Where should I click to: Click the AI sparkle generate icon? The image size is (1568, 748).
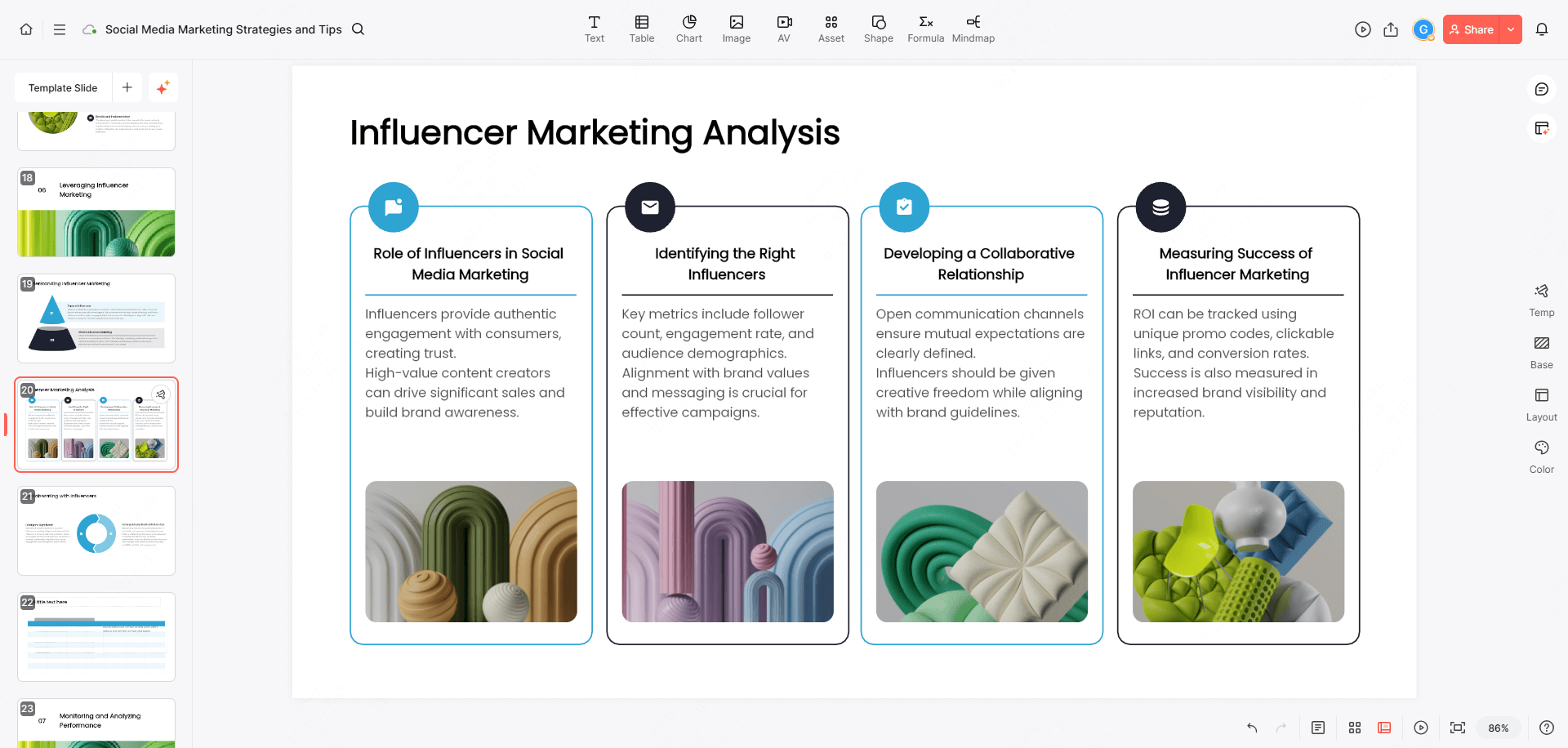pos(163,87)
